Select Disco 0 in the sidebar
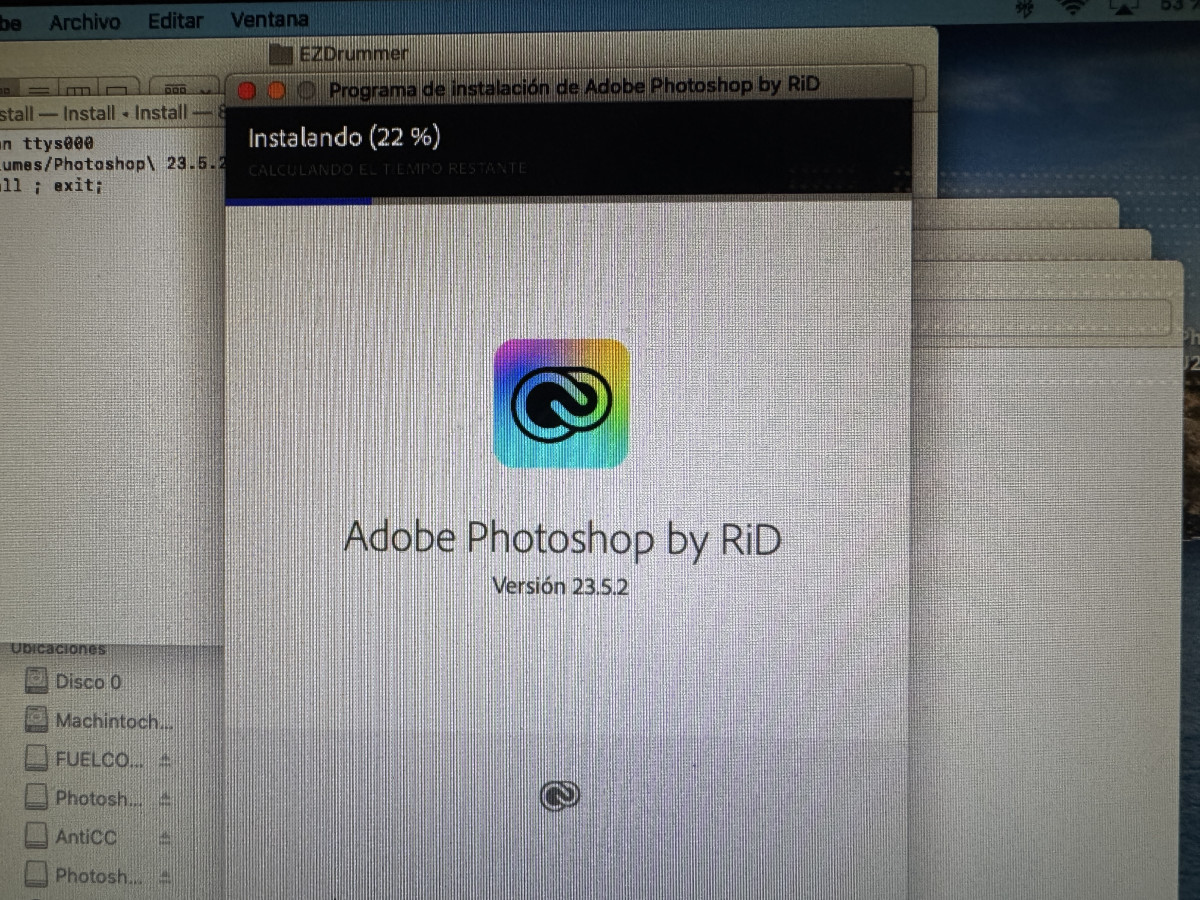 pos(87,682)
